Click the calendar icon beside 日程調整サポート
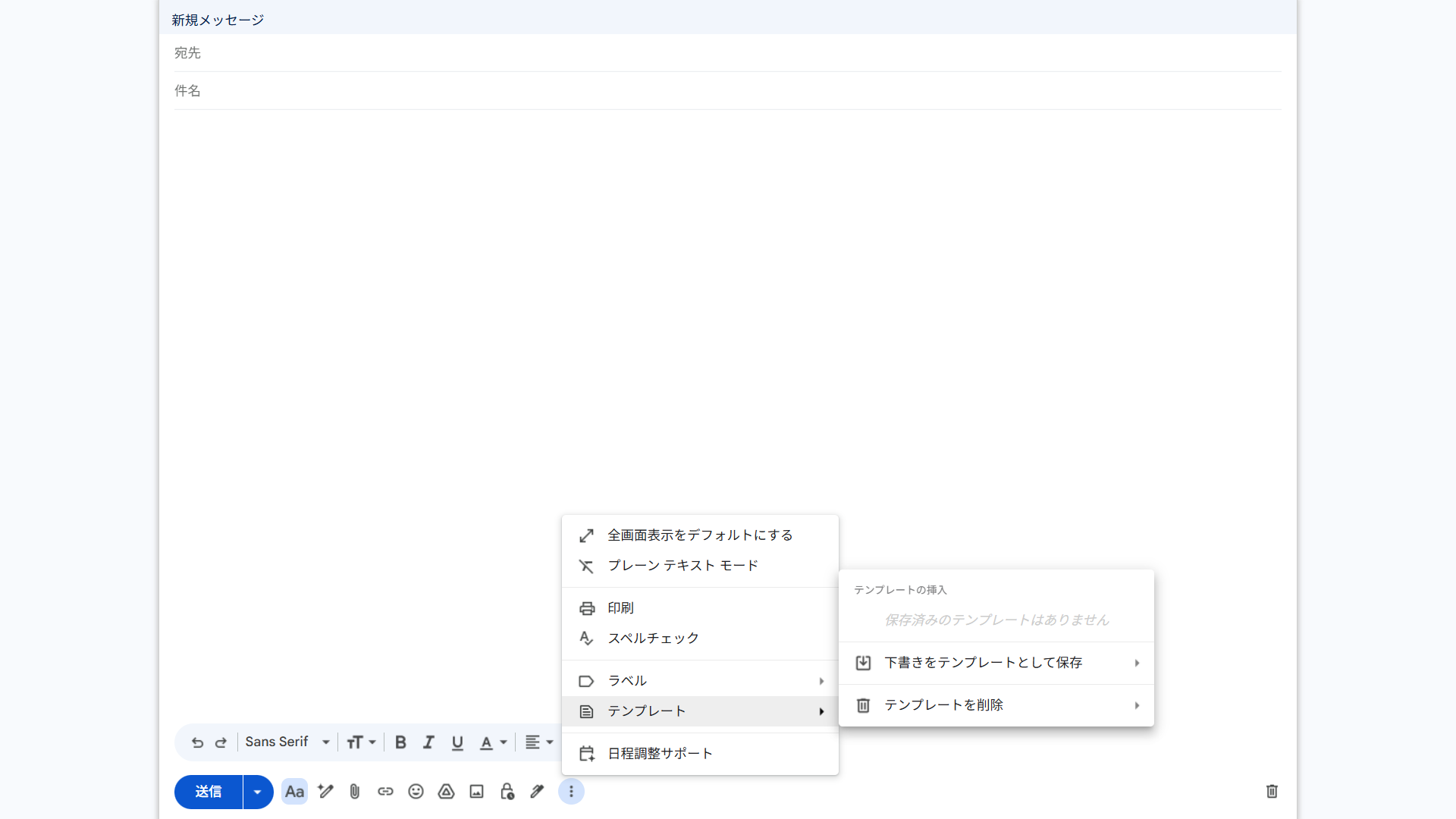1456x819 pixels. [587, 754]
